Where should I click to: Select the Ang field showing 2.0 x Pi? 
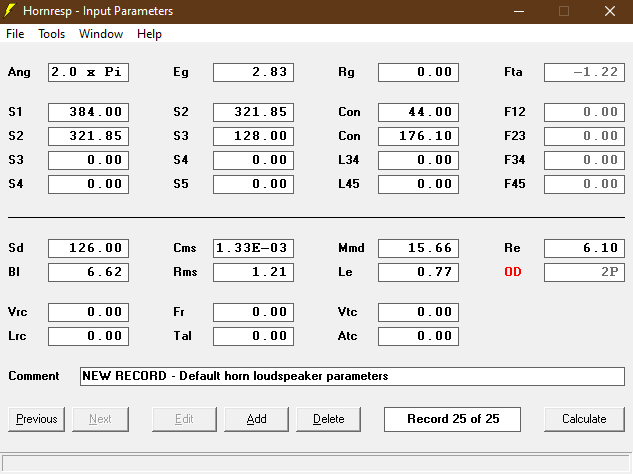tap(88, 72)
